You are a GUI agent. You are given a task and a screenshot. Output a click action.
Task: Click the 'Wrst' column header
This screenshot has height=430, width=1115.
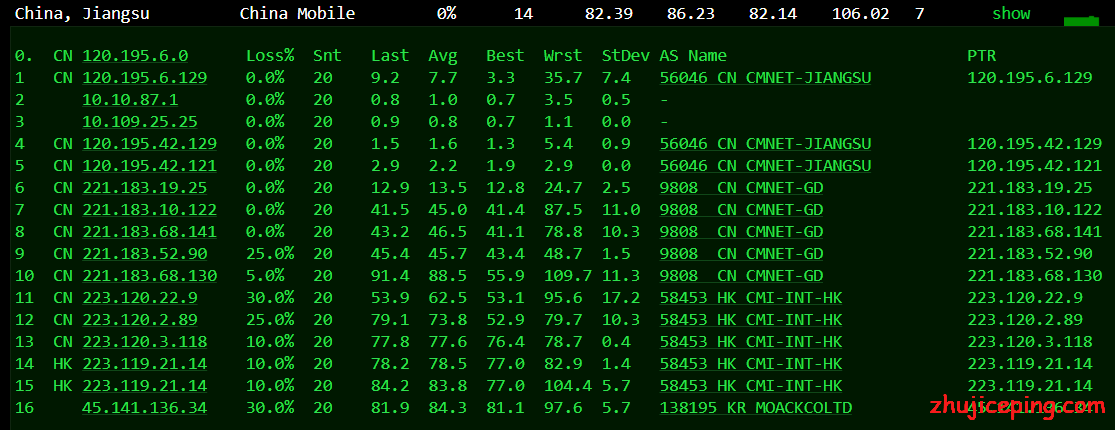coord(563,56)
